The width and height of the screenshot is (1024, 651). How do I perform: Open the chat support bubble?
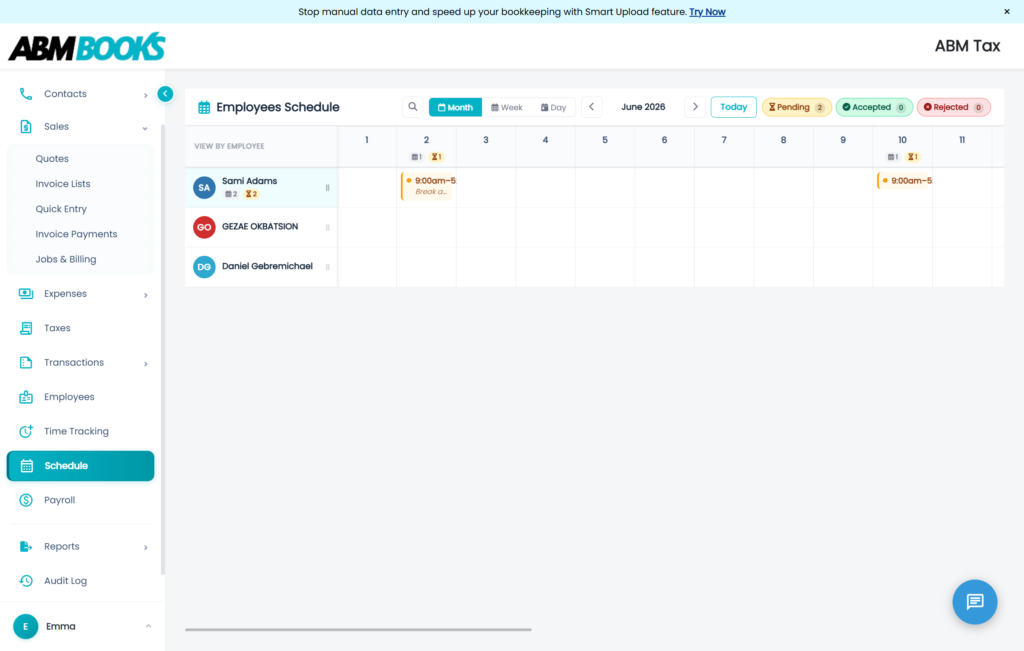pos(974,601)
